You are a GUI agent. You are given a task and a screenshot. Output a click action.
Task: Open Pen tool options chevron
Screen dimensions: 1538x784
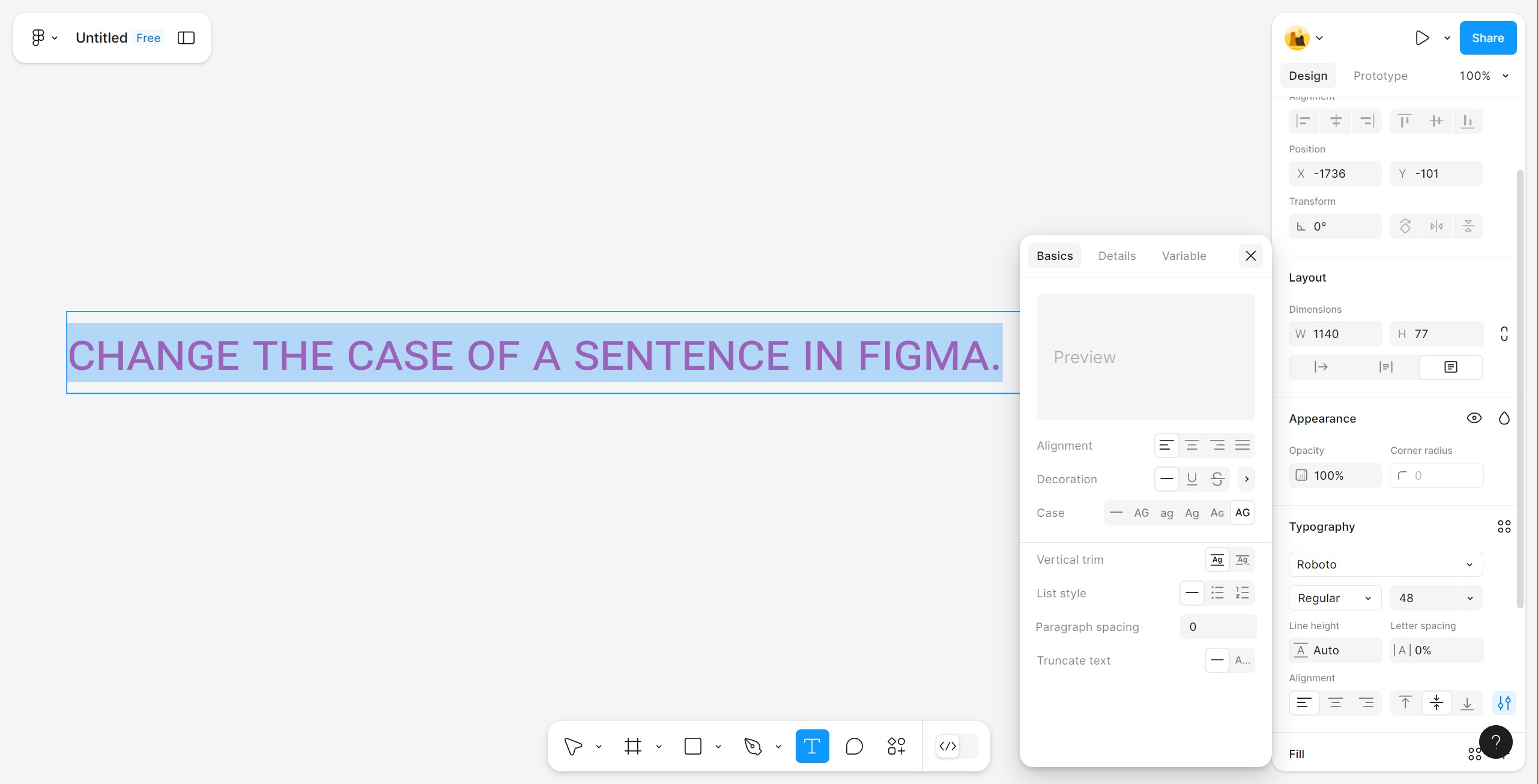(778, 746)
